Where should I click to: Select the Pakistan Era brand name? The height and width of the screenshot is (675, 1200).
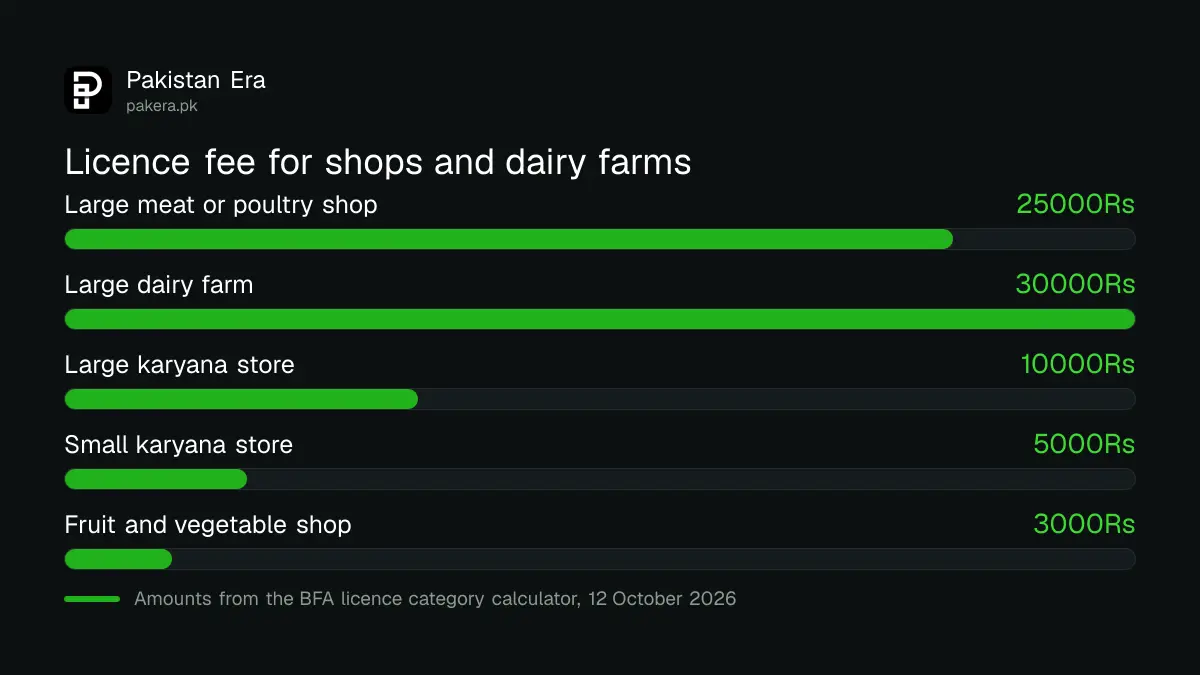tap(196, 80)
